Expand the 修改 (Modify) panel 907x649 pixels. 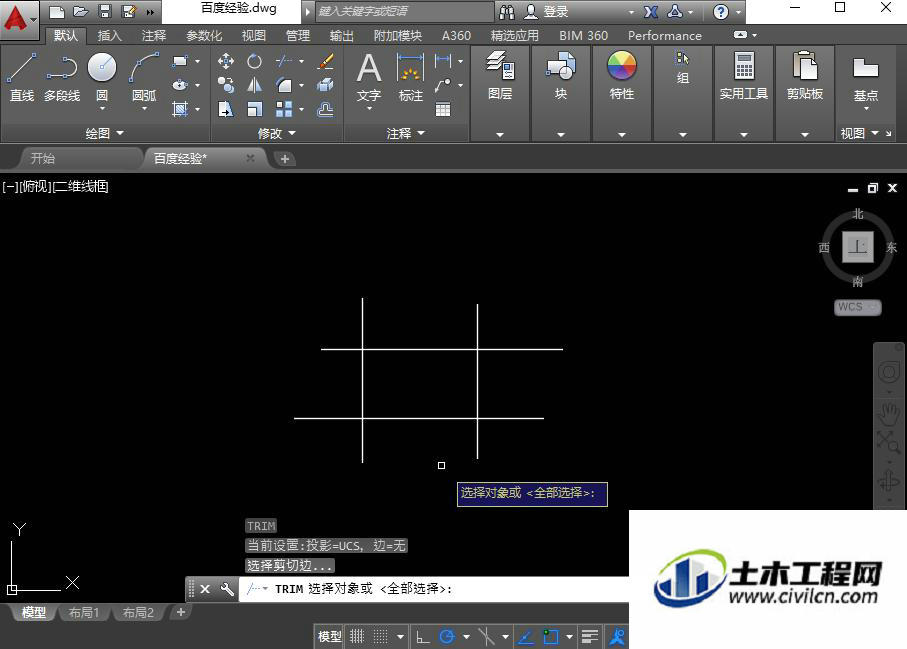coord(276,134)
